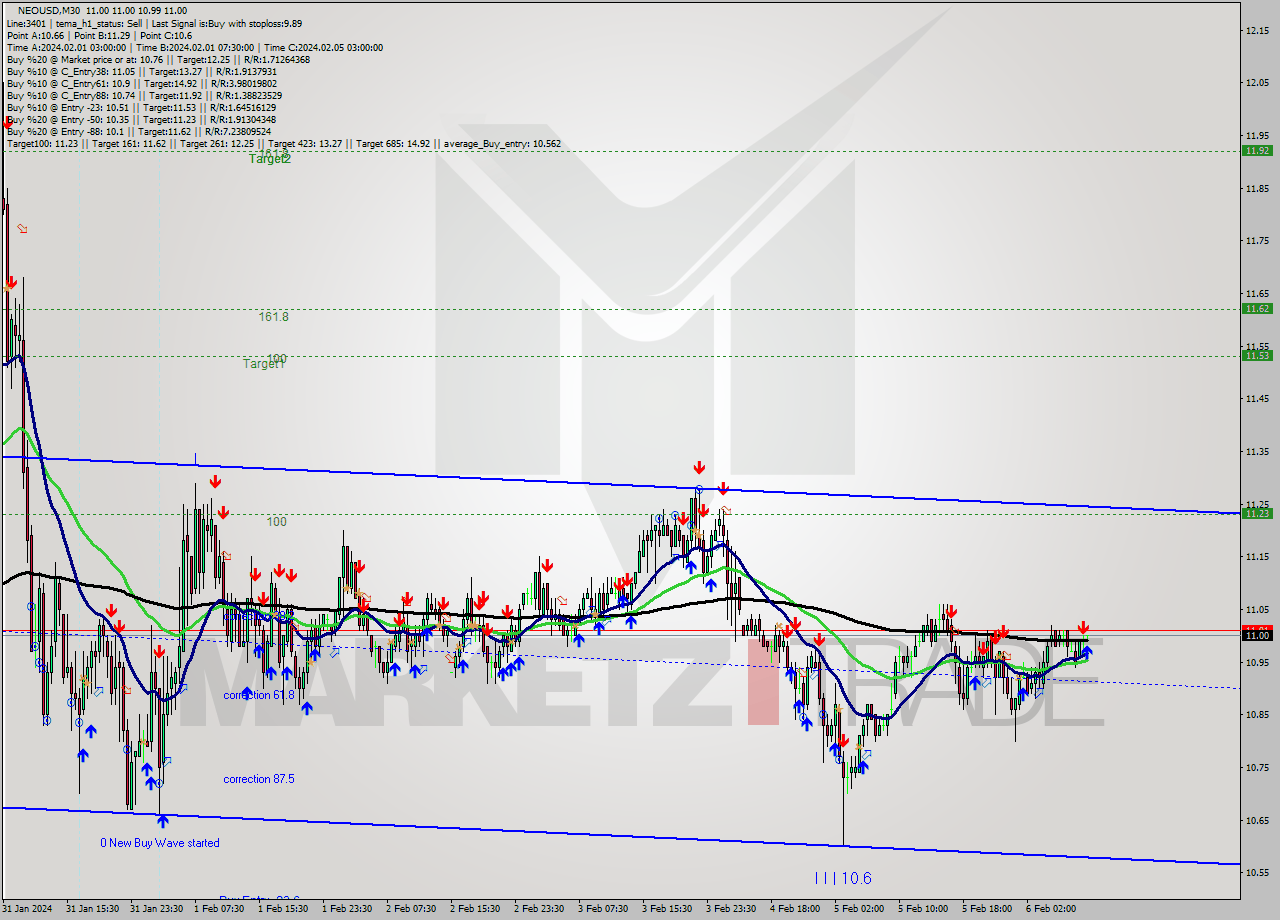
Task: Click the '31 Jan 23:30' time axis label
Action: (156, 909)
